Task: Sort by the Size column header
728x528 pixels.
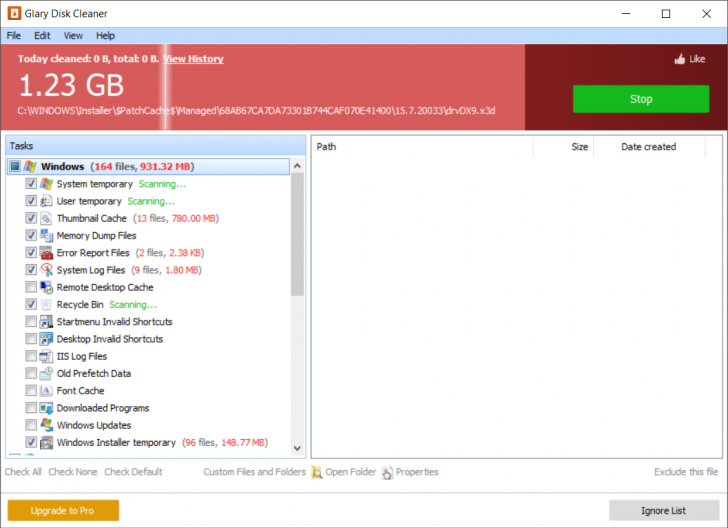Action: click(x=563, y=147)
